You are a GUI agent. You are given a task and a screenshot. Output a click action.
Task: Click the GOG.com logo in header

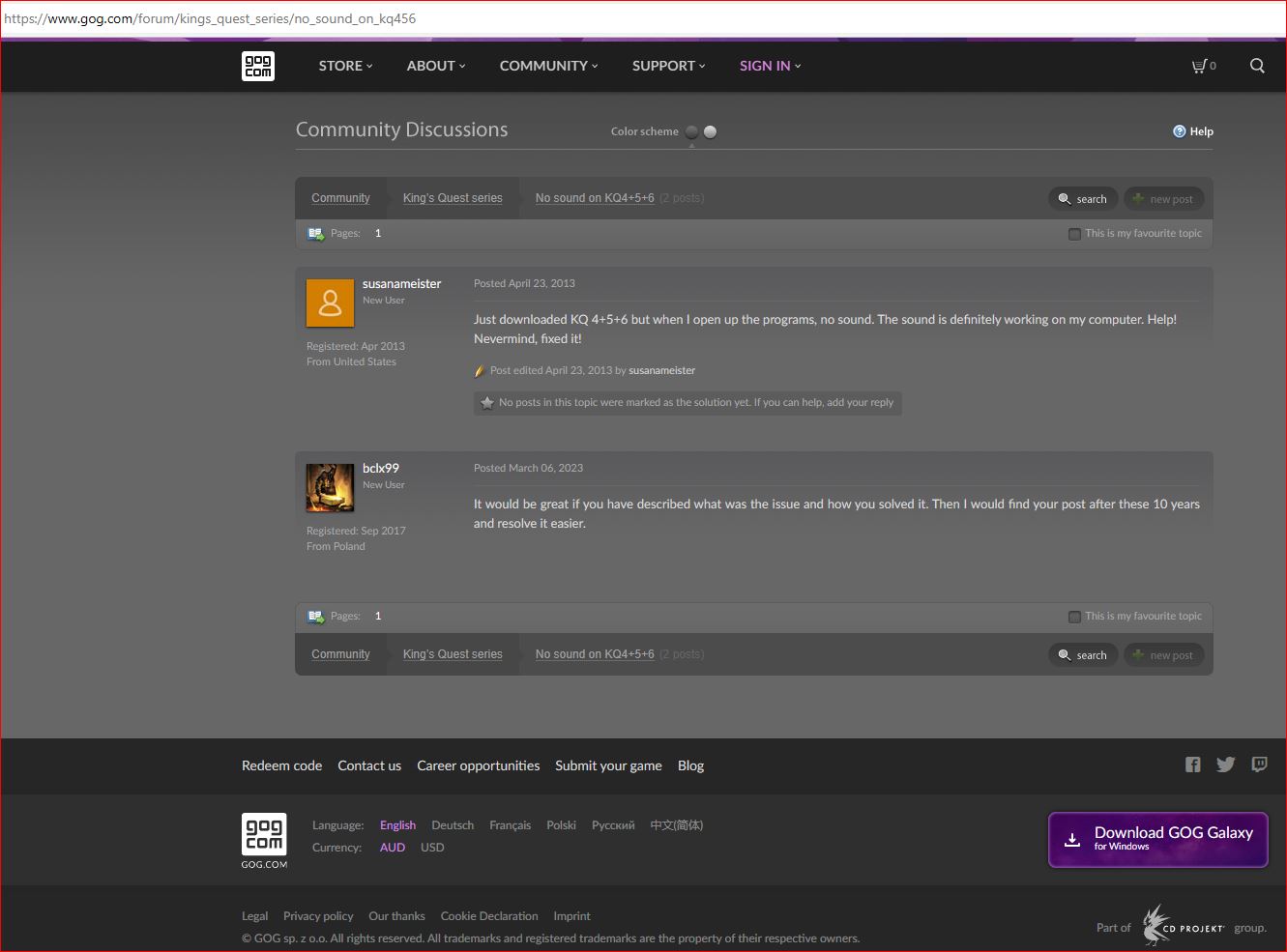tap(258, 66)
